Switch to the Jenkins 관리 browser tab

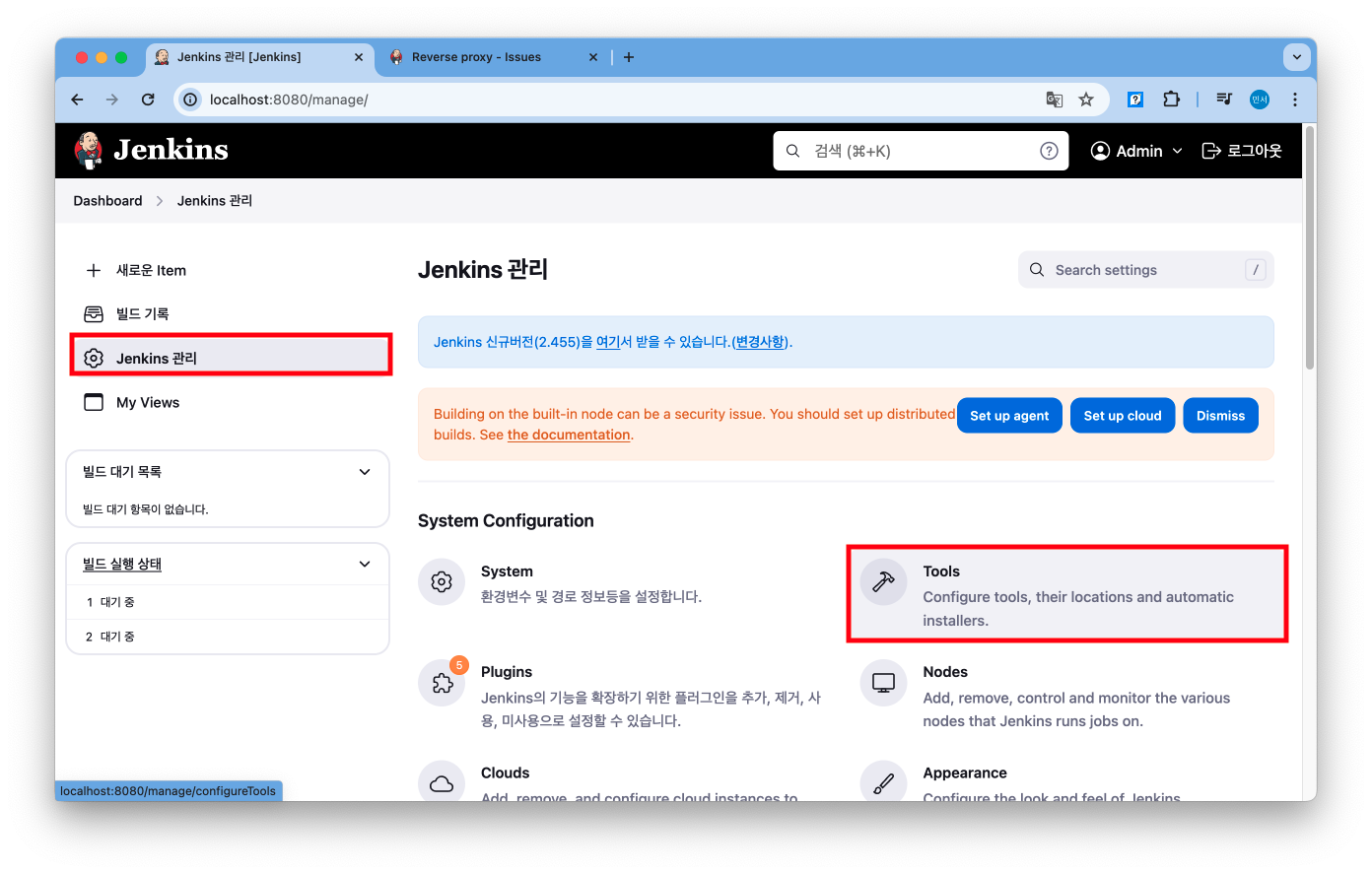[260, 57]
